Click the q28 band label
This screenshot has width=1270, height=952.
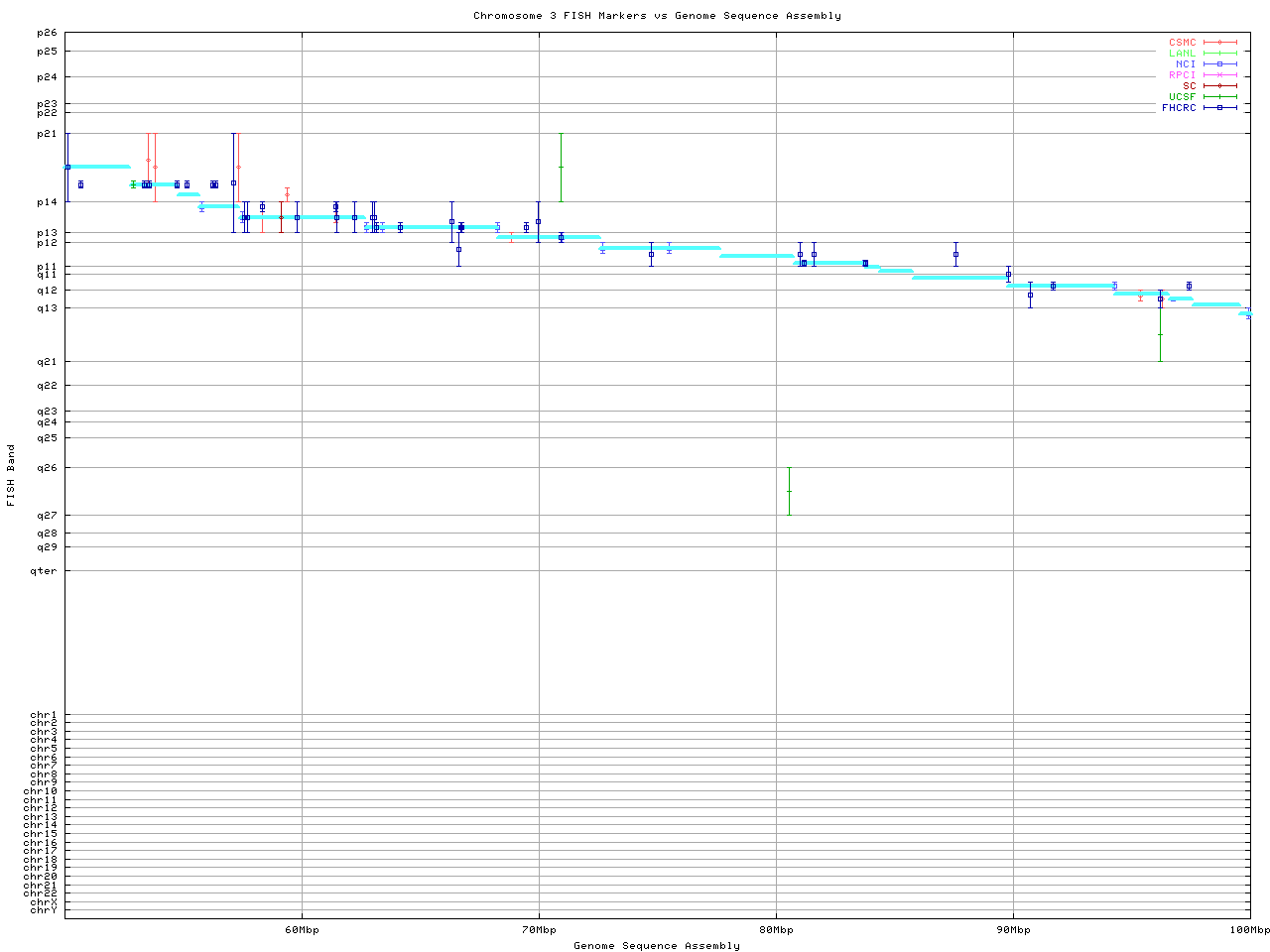48,535
